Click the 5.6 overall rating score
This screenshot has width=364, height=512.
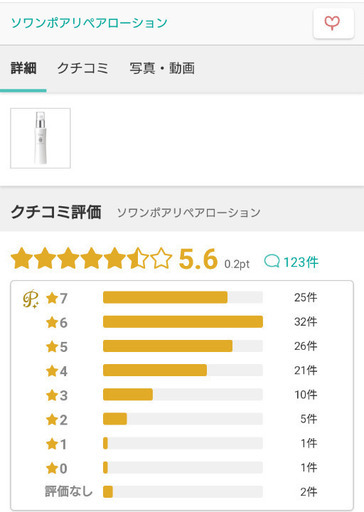coord(198,259)
